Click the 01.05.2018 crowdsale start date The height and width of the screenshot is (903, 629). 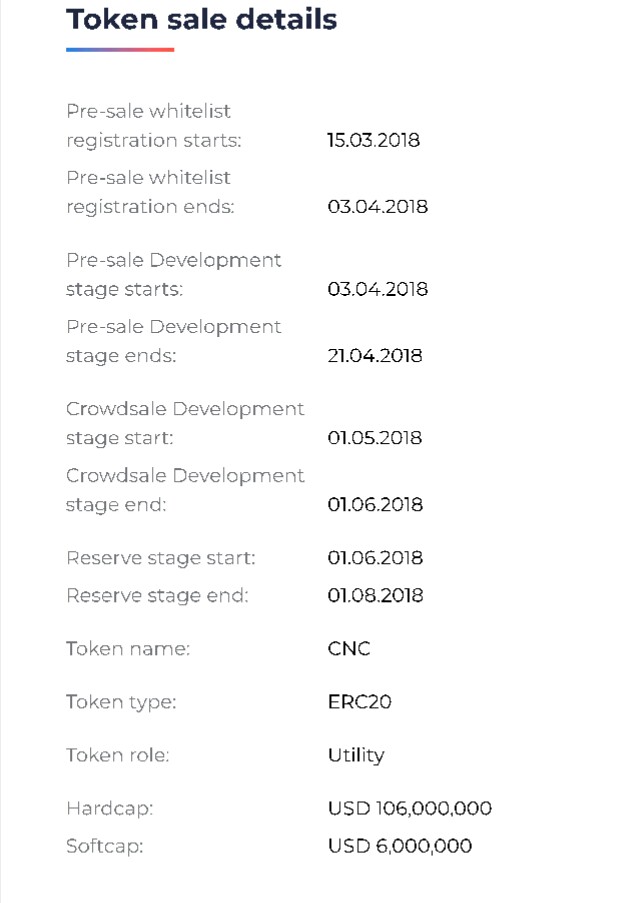(375, 438)
